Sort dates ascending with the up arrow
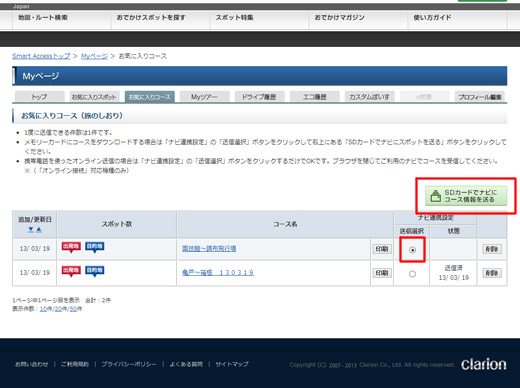Image resolution: width=520 pixels, height=388 pixels. click(39, 229)
